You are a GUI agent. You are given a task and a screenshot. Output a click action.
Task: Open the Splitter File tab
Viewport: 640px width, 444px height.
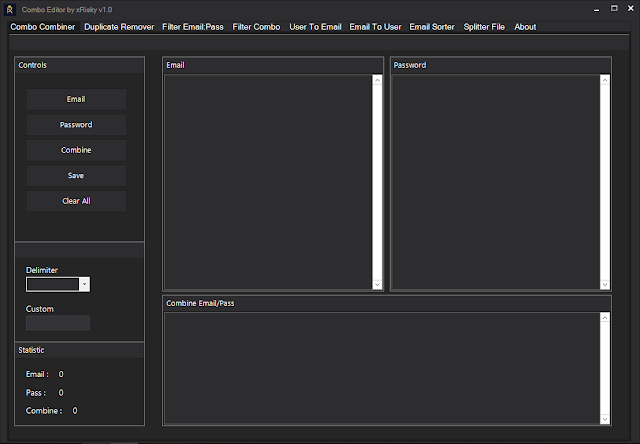(484, 27)
